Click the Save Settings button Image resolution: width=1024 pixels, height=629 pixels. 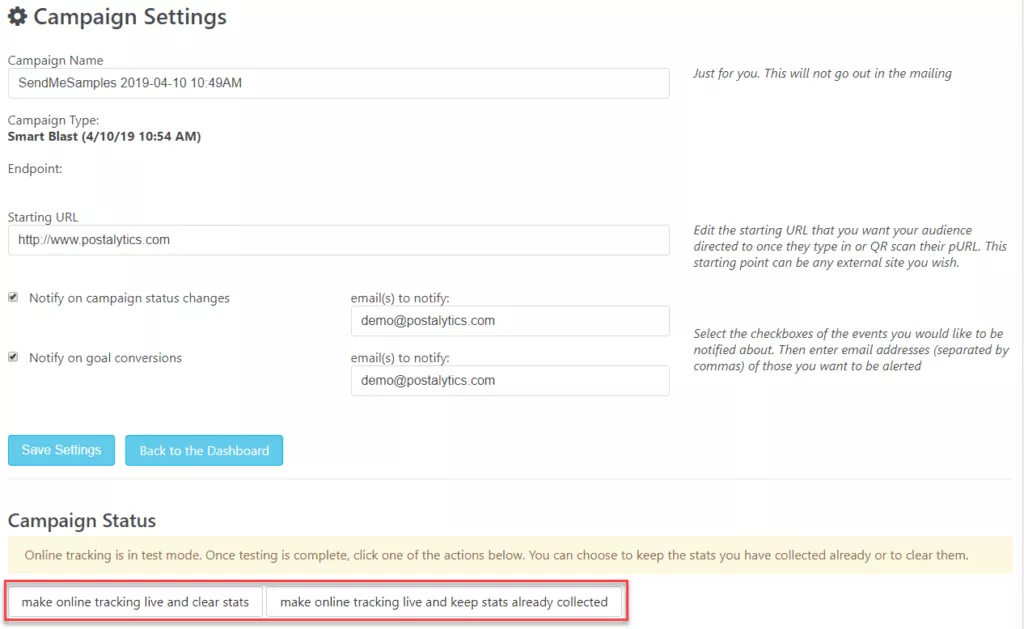(61, 450)
